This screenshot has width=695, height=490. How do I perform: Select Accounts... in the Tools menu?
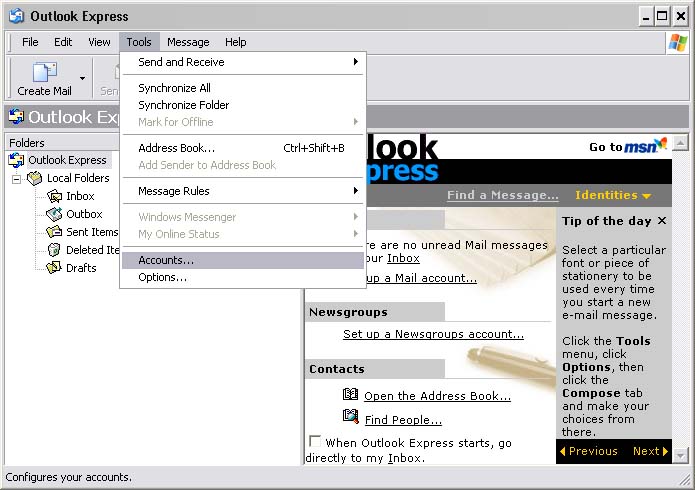click(x=243, y=260)
